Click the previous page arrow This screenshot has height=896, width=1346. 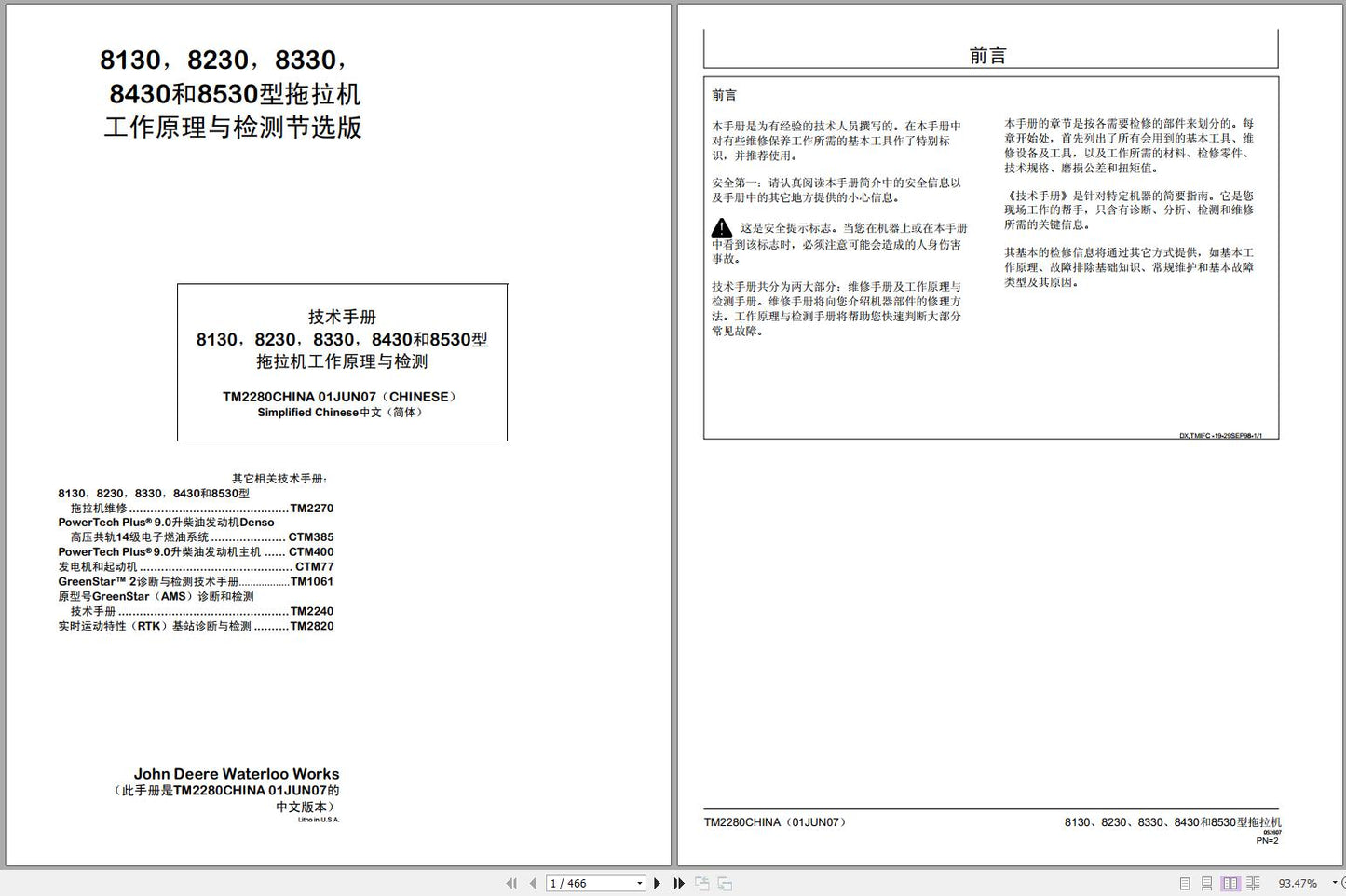click(x=532, y=883)
